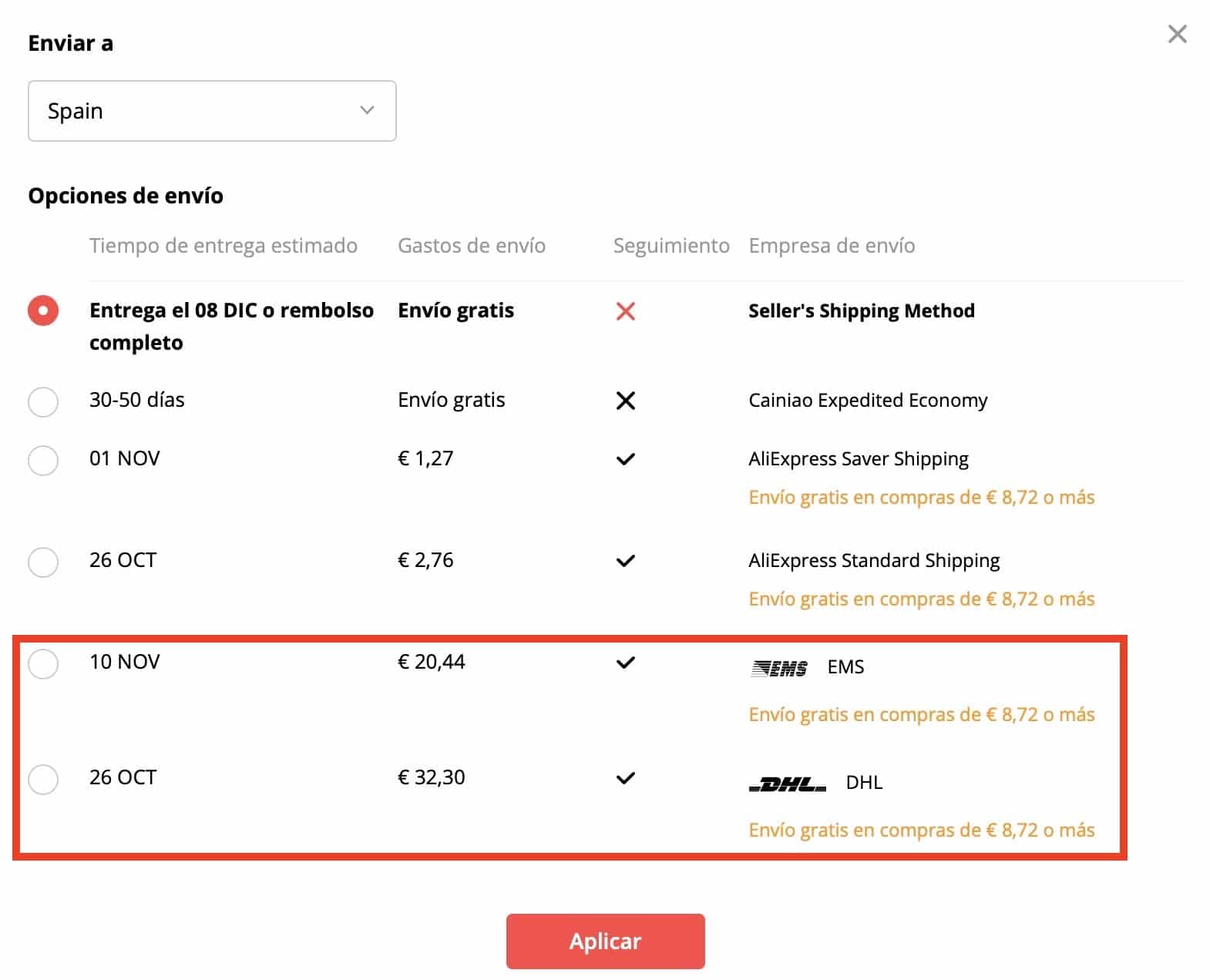Click the free shipping offer link under EMS

click(x=921, y=714)
